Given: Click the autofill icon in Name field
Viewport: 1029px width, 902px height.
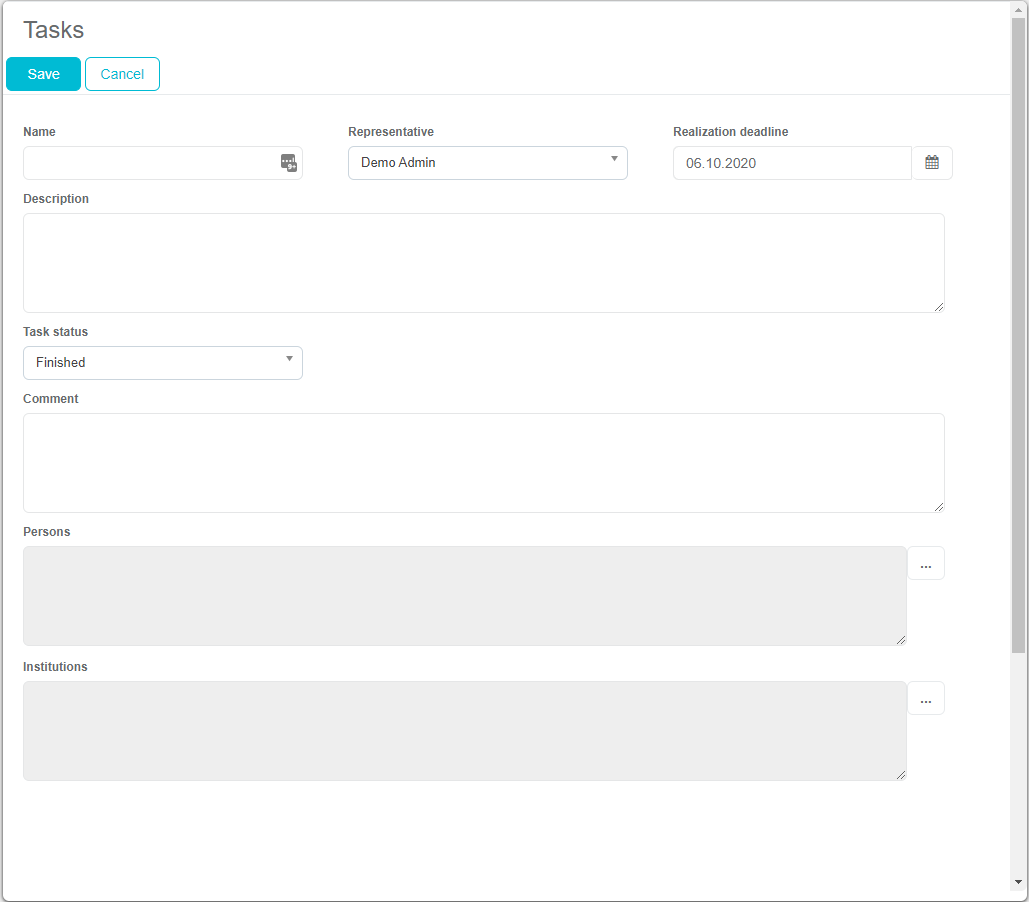Looking at the screenshot, I should point(289,163).
